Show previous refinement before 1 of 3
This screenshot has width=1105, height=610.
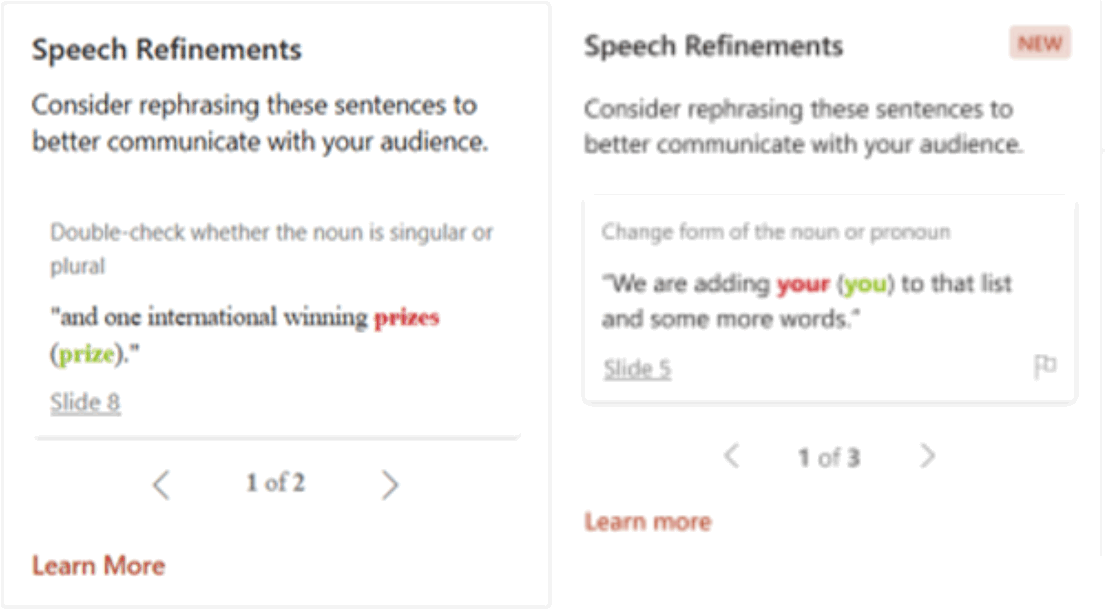coord(731,457)
